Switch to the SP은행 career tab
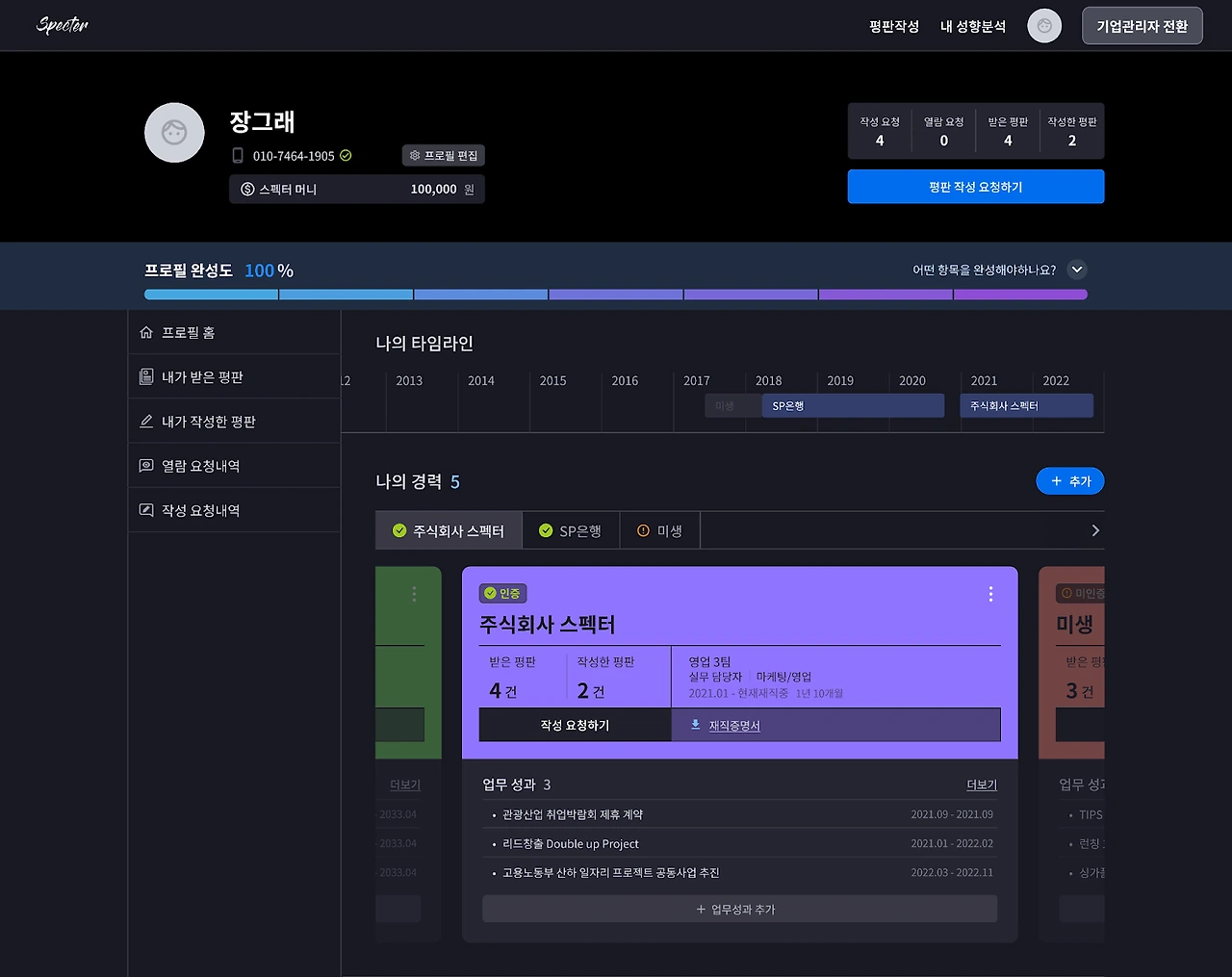The height and width of the screenshot is (977, 1232). (x=571, y=531)
